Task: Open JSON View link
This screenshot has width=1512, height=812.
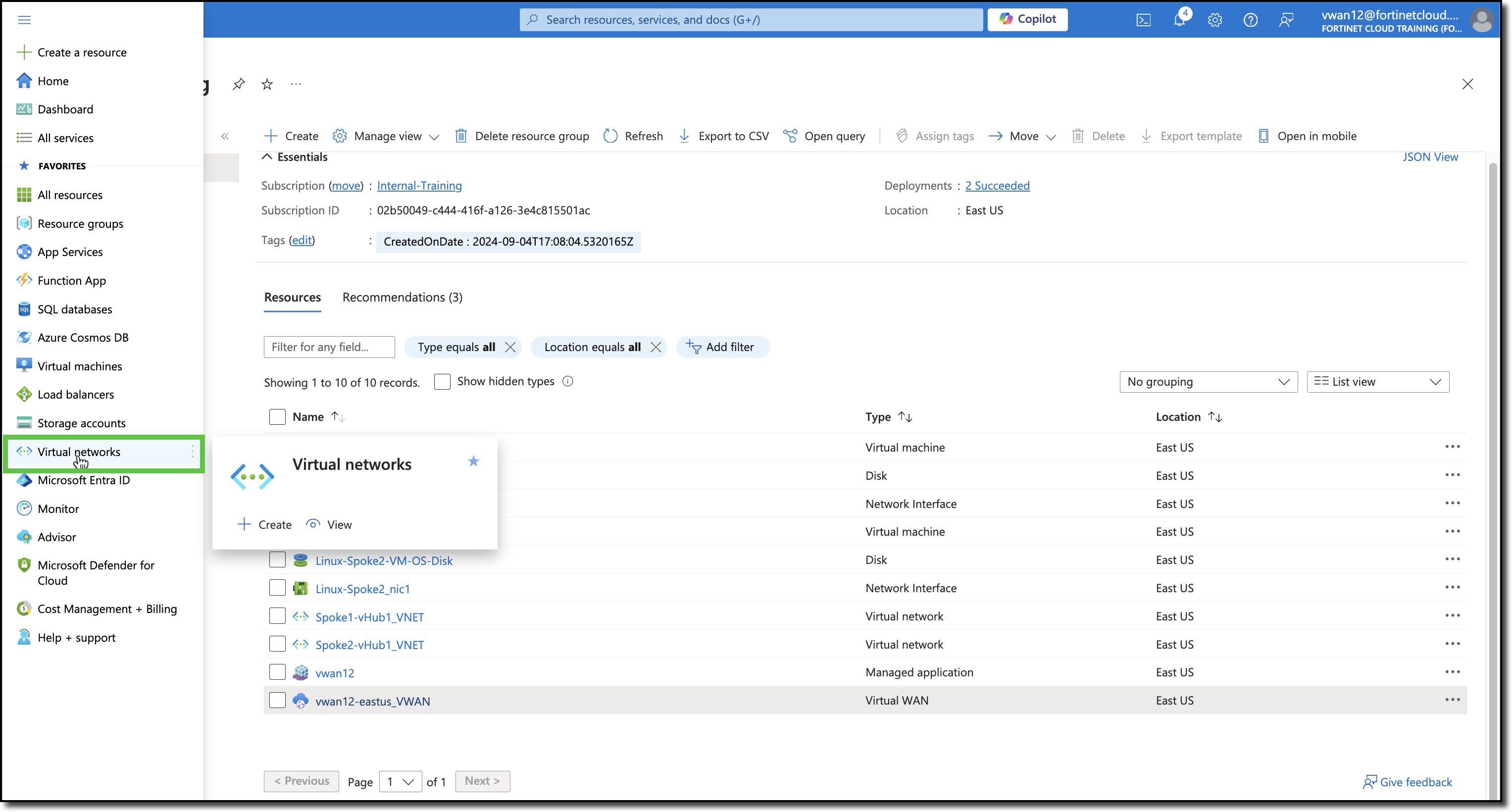Action: [1430, 157]
